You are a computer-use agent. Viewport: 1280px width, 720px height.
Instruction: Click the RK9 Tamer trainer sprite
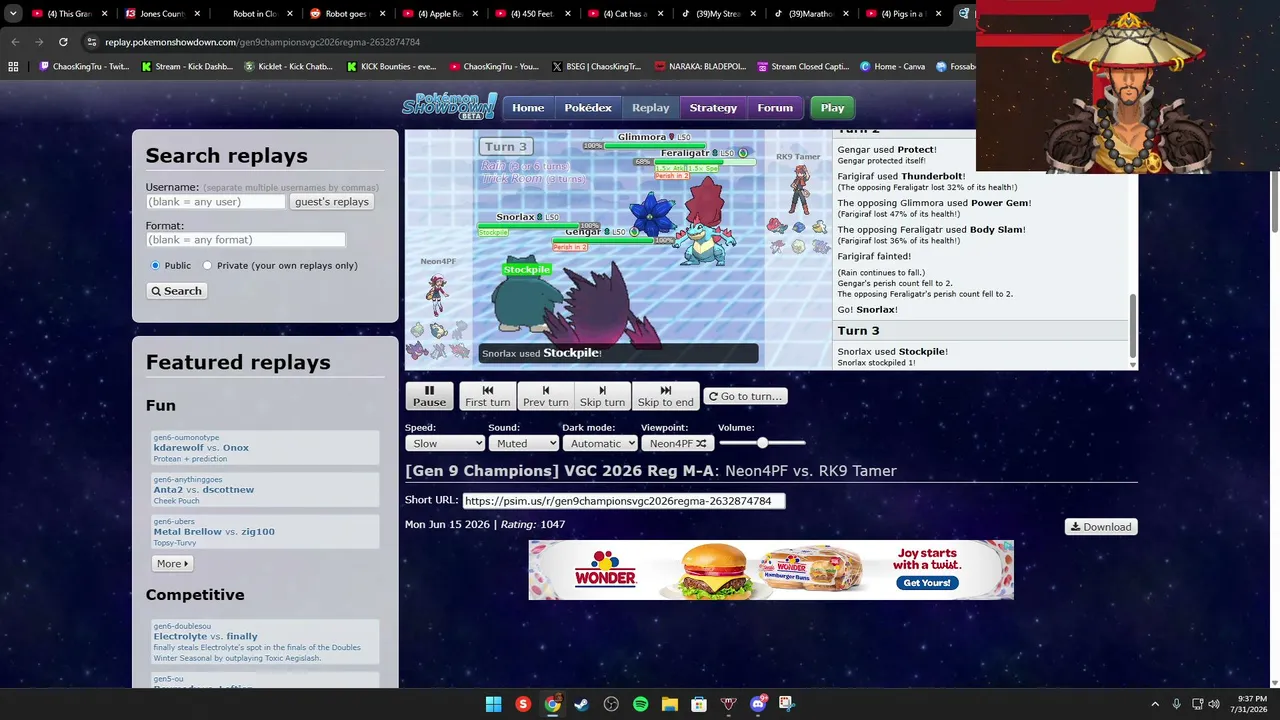tap(798, 190)
